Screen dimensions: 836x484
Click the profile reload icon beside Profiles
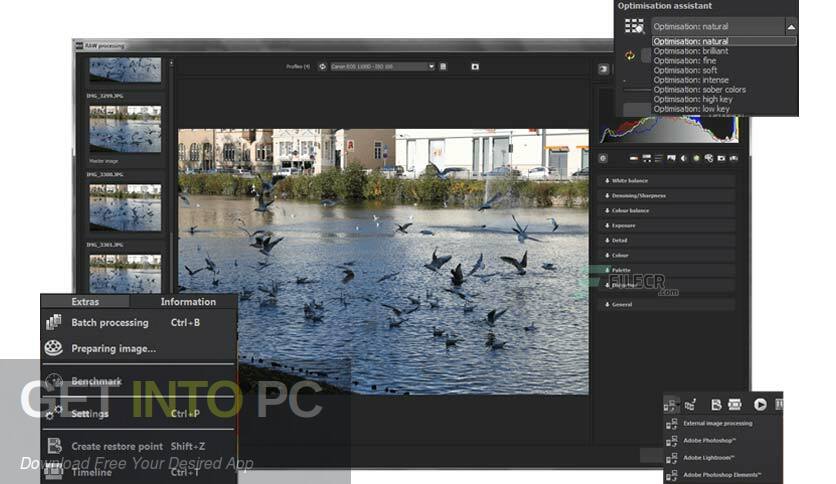322,67
